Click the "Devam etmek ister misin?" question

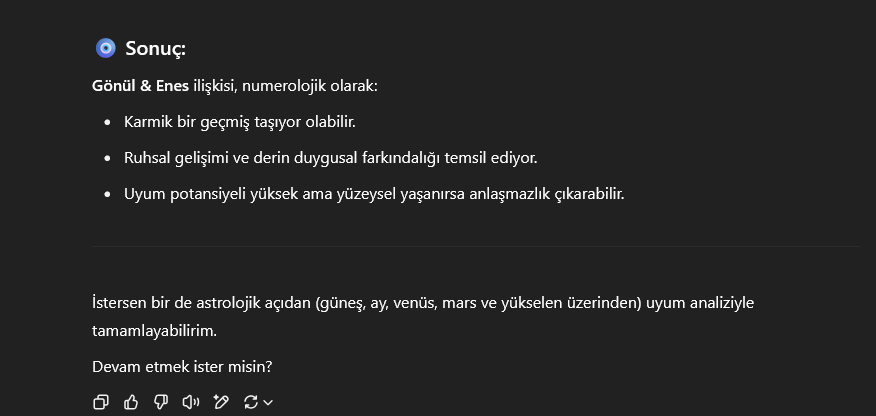182,367
